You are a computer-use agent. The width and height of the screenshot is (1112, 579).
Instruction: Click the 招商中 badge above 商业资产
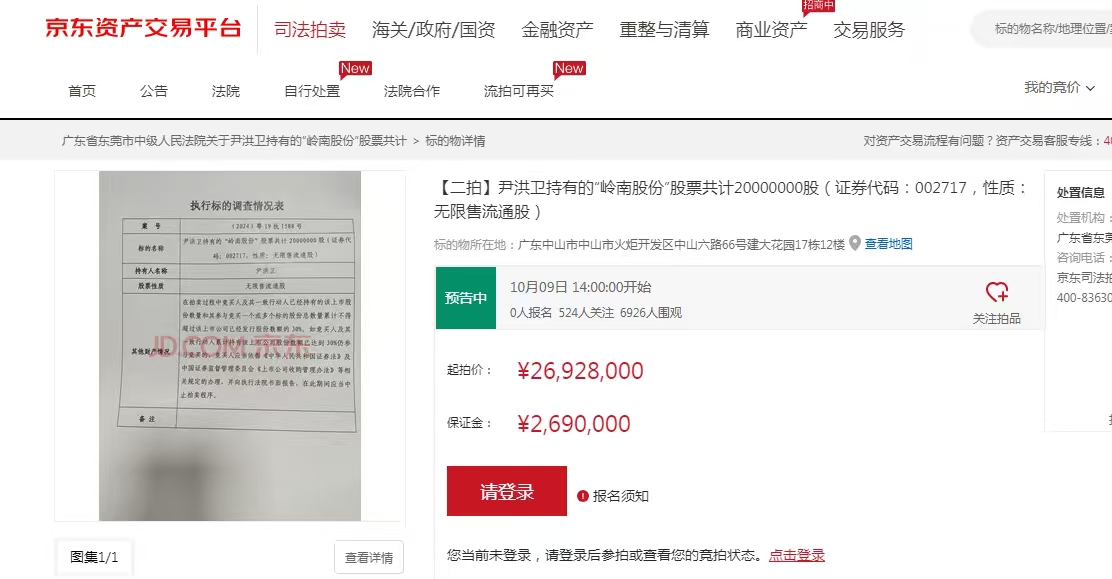click(x=818, y=6)
